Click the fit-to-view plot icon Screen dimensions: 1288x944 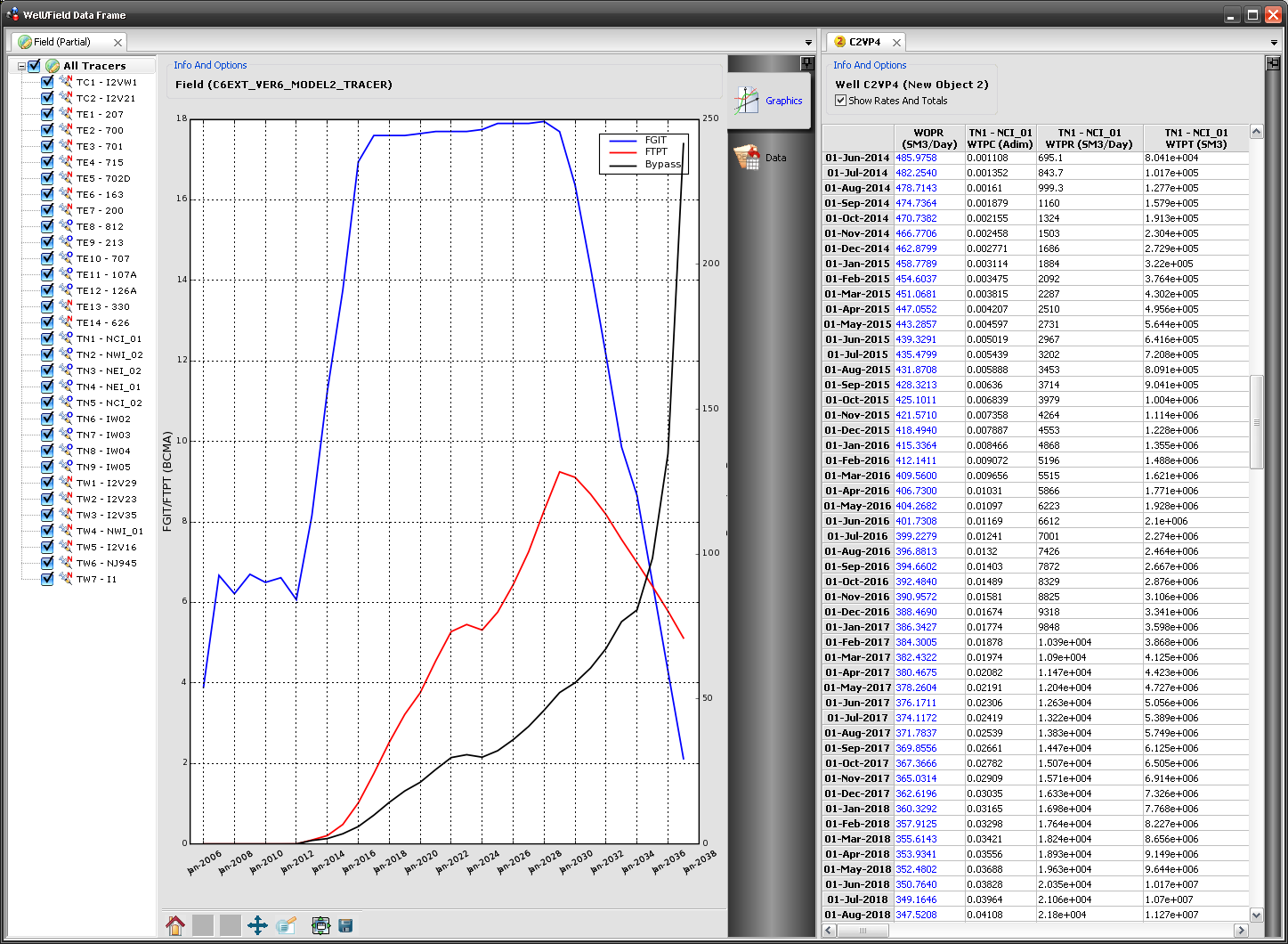tap(320, 925)
